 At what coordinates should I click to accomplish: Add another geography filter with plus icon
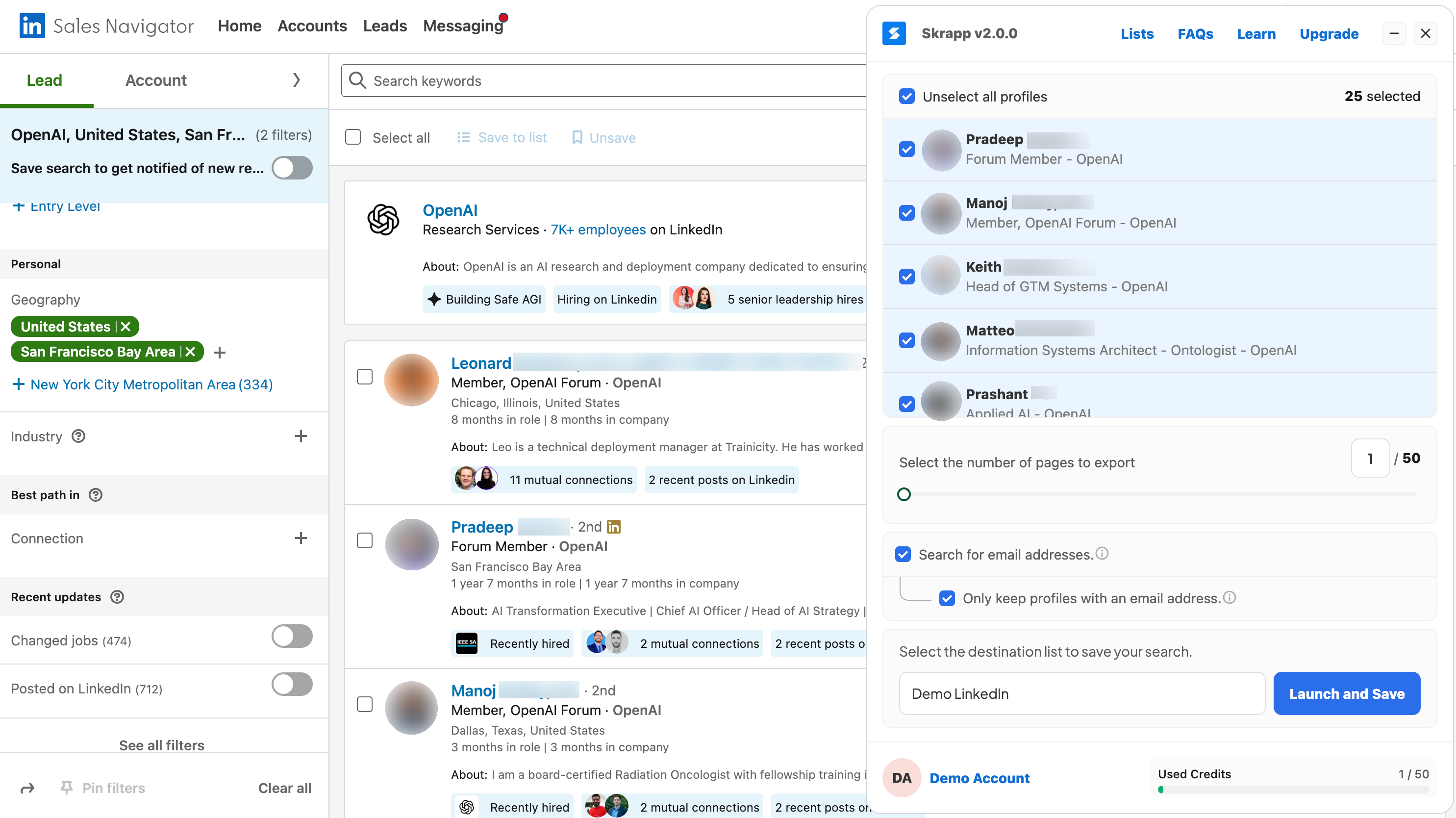(220, 353)
